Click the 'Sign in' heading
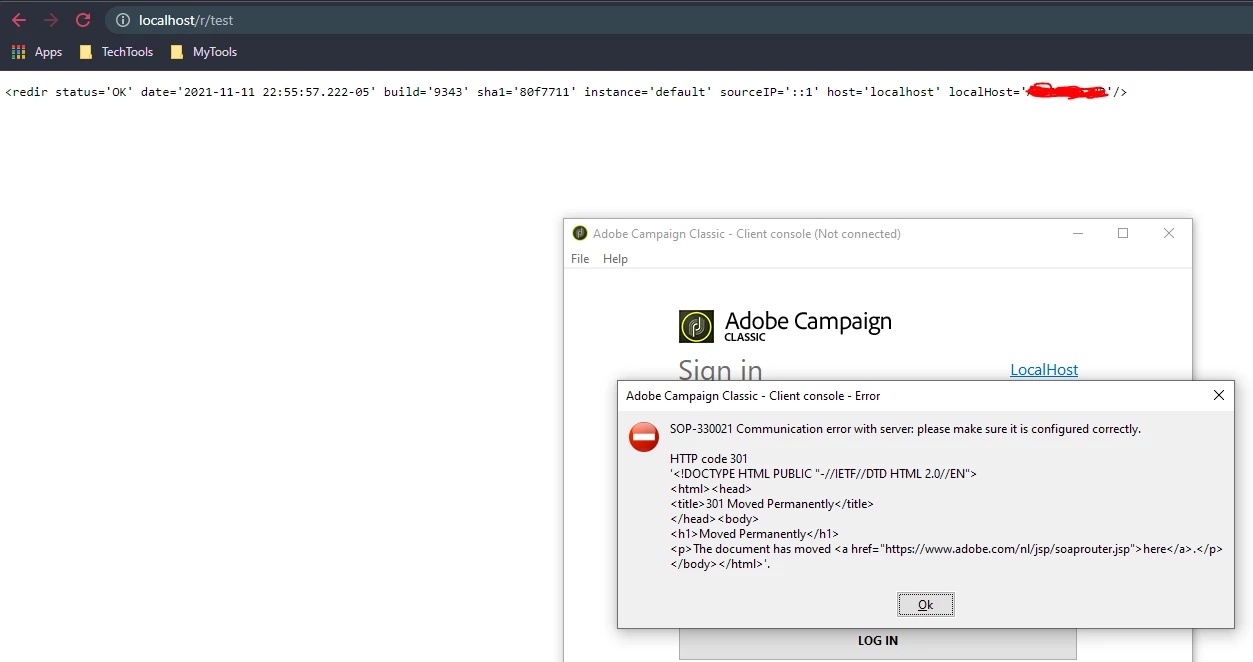1253x662 pixels. click(720, 371)
